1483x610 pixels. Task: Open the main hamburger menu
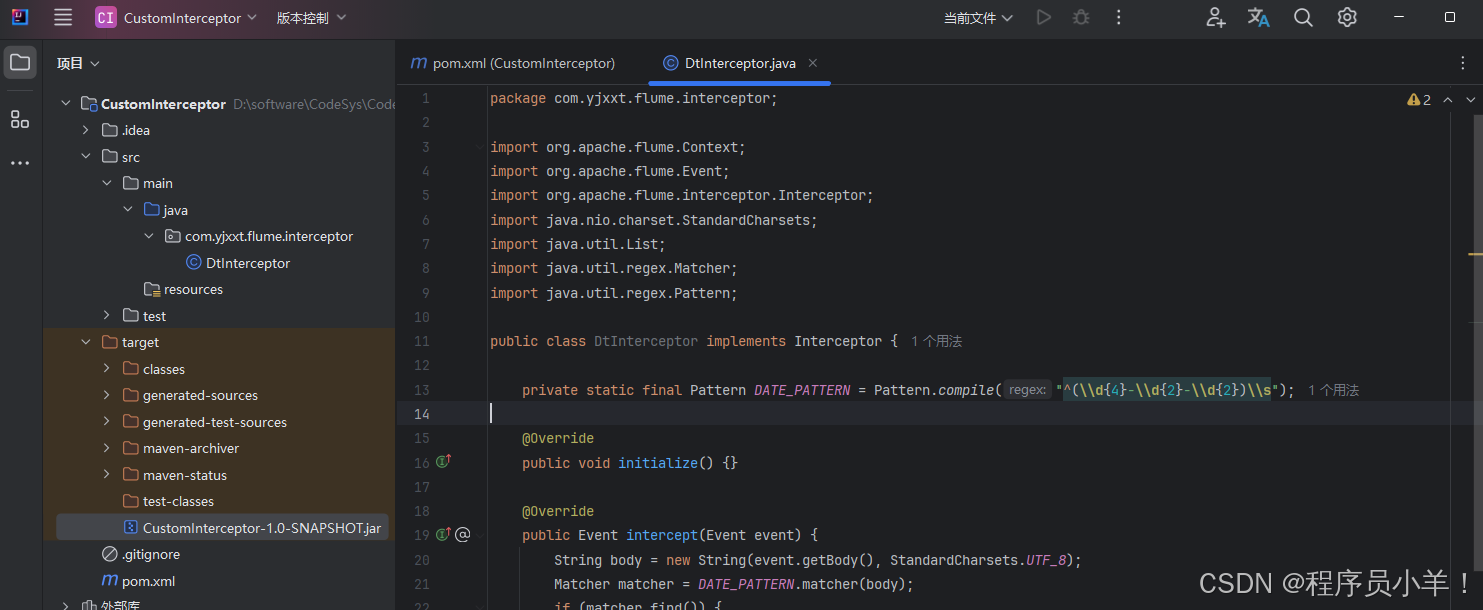click(x=63, y=17)
